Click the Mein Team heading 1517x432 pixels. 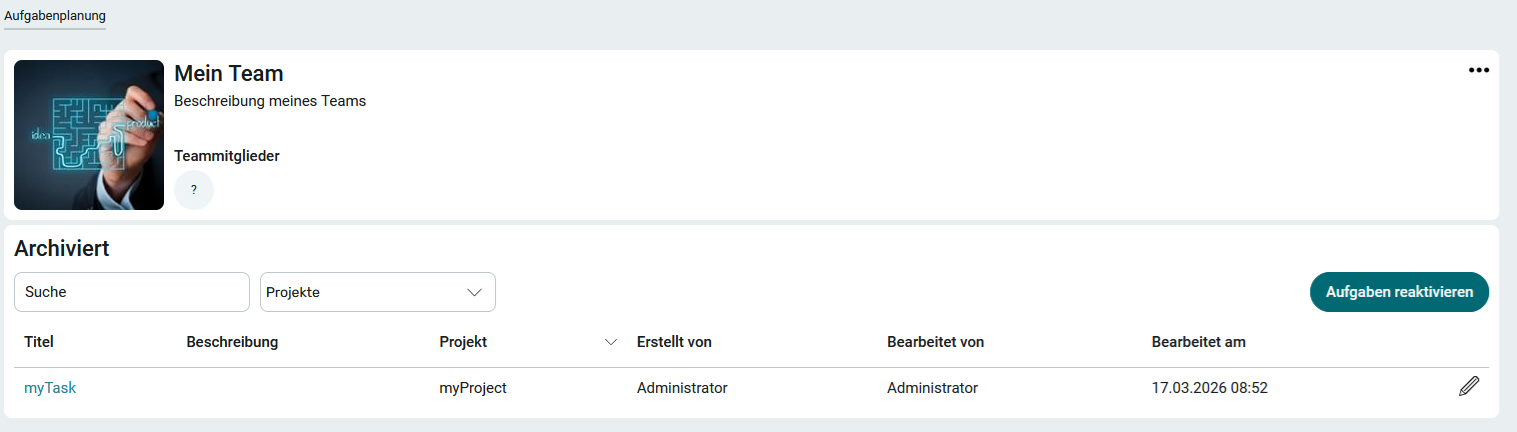click(x=229, y=73)
